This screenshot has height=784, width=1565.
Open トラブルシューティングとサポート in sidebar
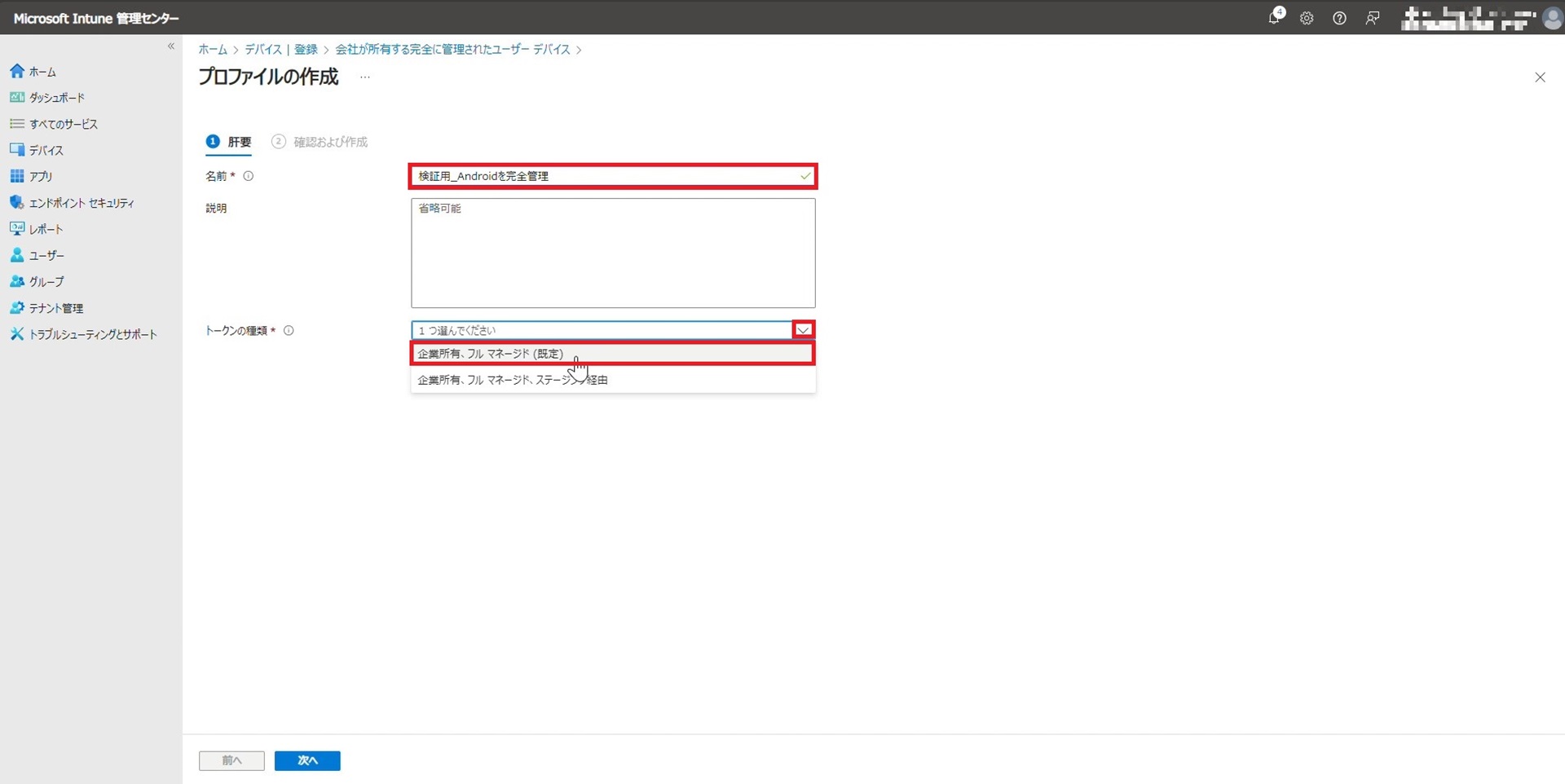[92, 334]
